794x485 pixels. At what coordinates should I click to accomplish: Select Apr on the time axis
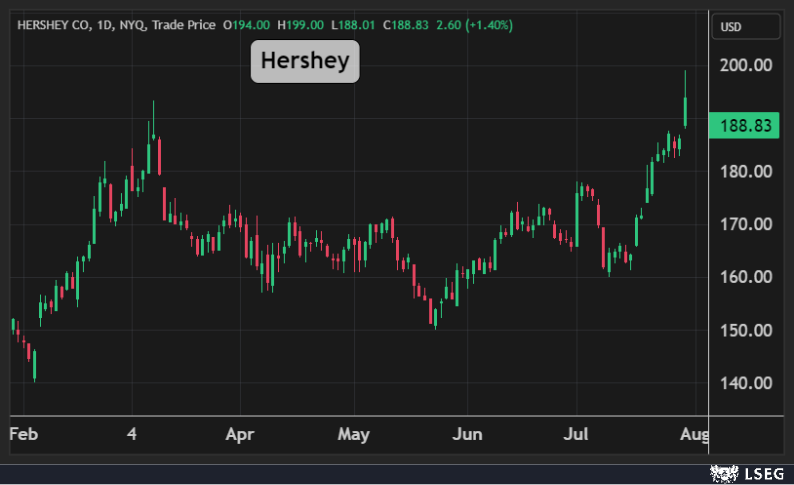[240, 435]
